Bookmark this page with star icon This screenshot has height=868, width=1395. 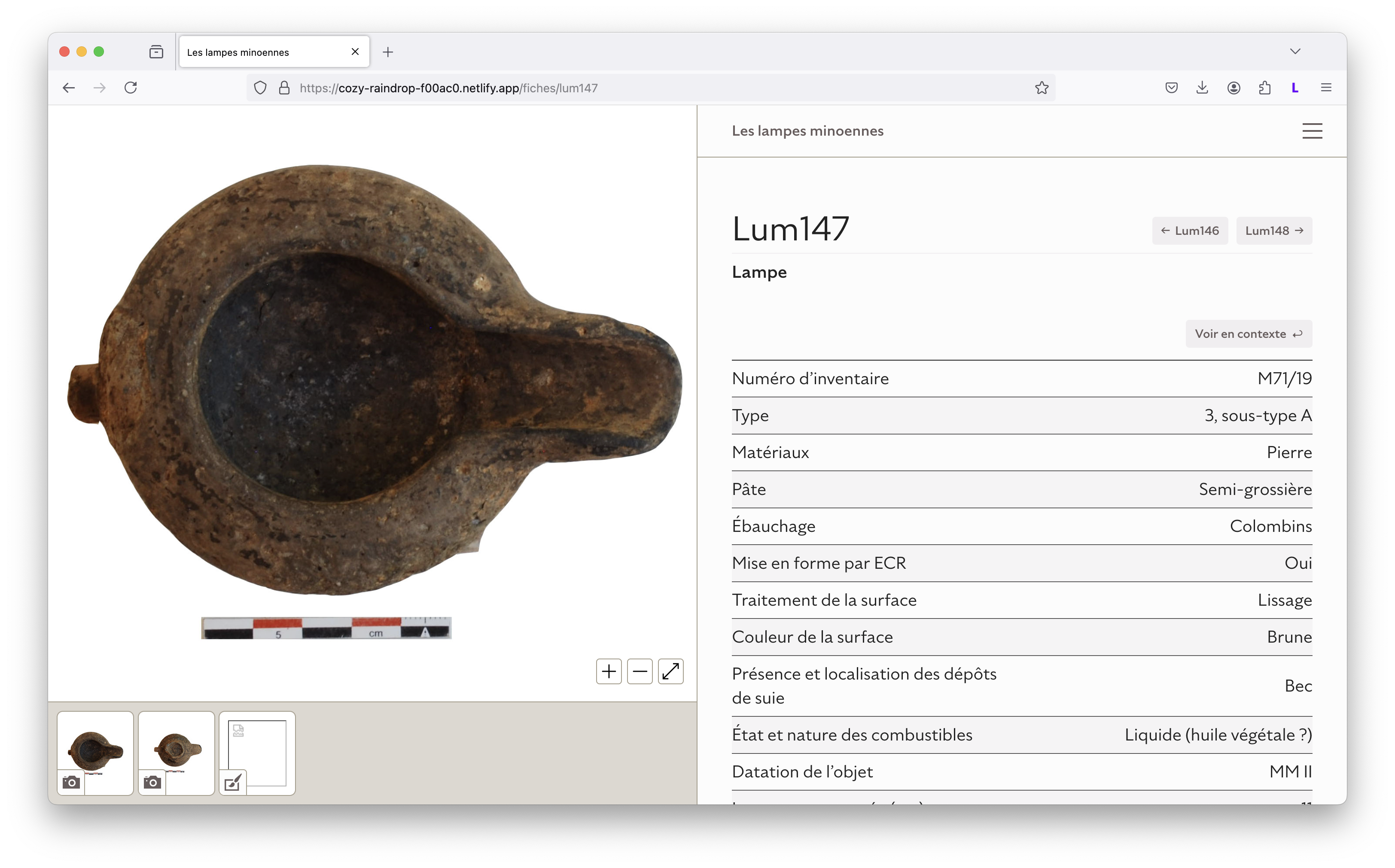[1041, 88]
